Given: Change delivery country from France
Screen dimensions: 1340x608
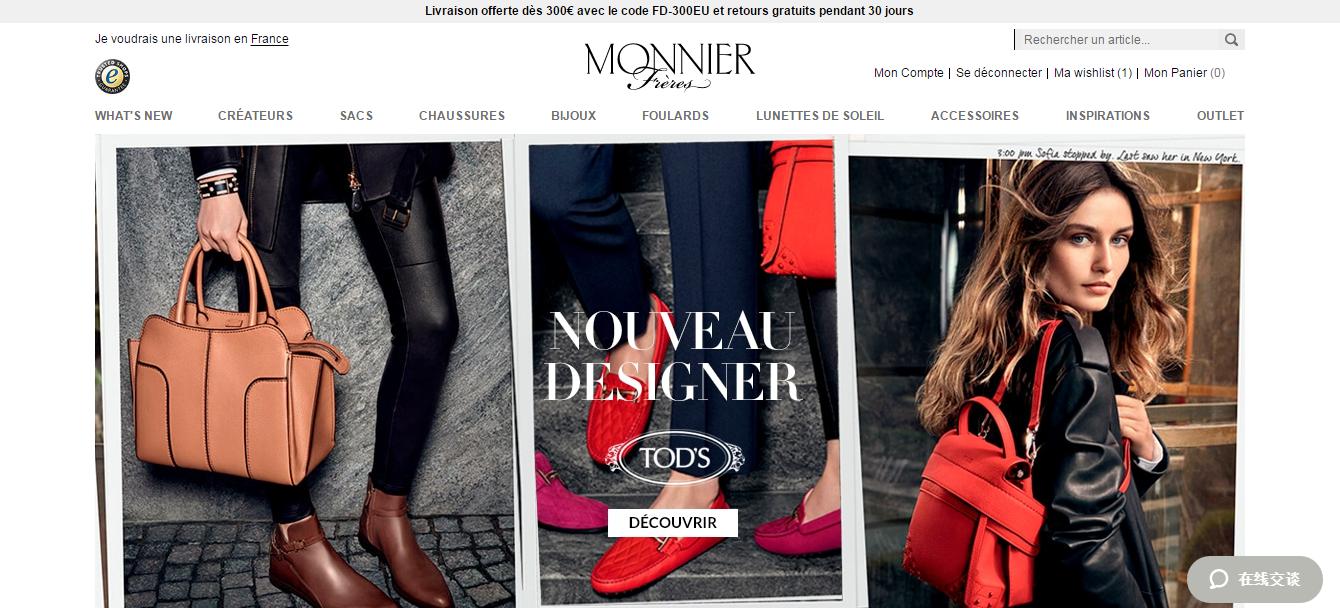Looking at the screenshot, I should point(270,39).
